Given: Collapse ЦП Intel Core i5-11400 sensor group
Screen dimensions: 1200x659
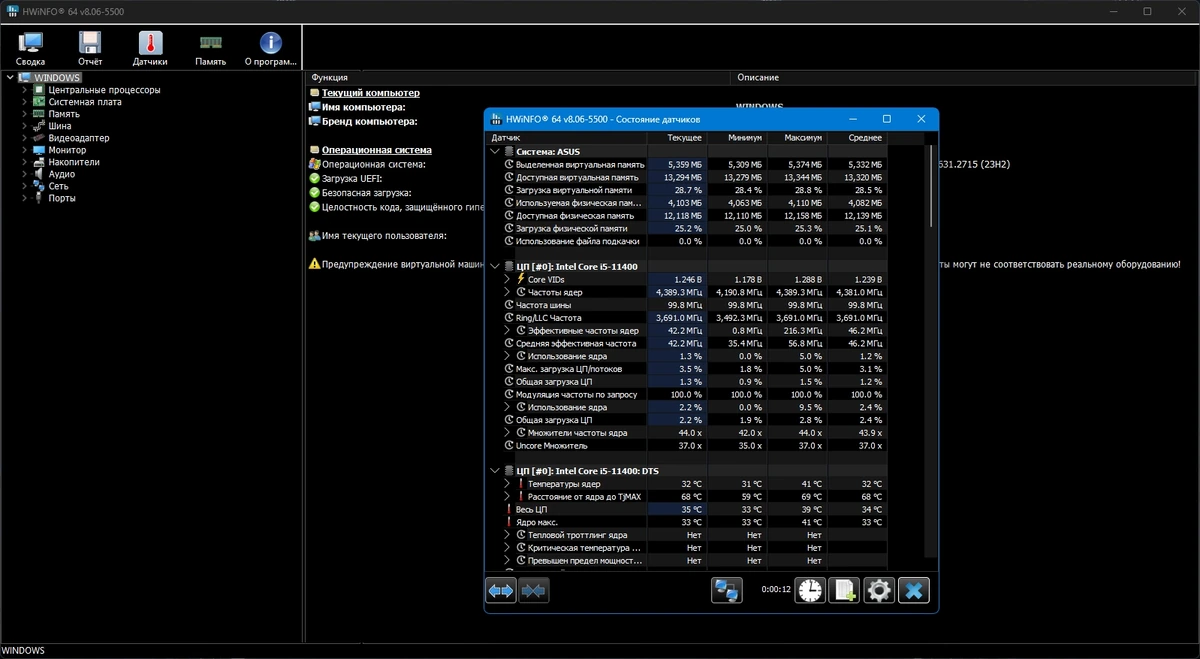Looking at the screenshot, I should coord(494,266).
